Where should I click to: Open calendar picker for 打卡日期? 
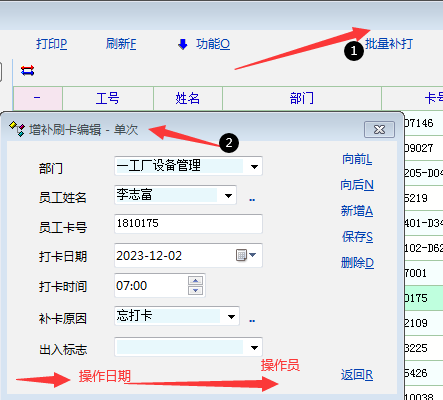[x=246, y=255]
